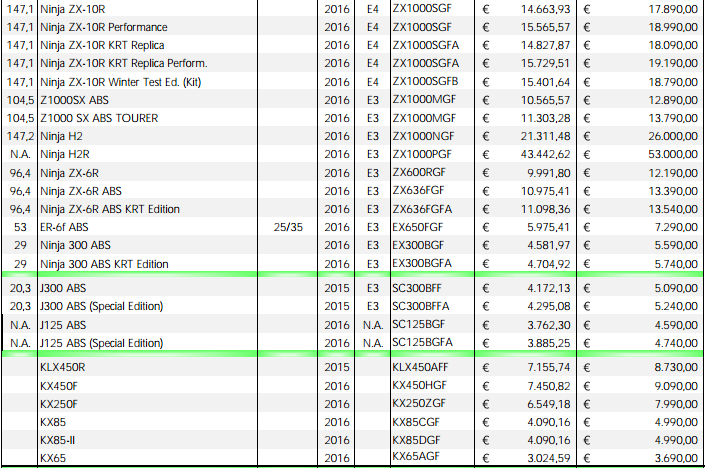Select the Ninja ZX-6R ABS KRT Edition cell
This screenshot has width=705, height=468.
(x=110, y=209)
